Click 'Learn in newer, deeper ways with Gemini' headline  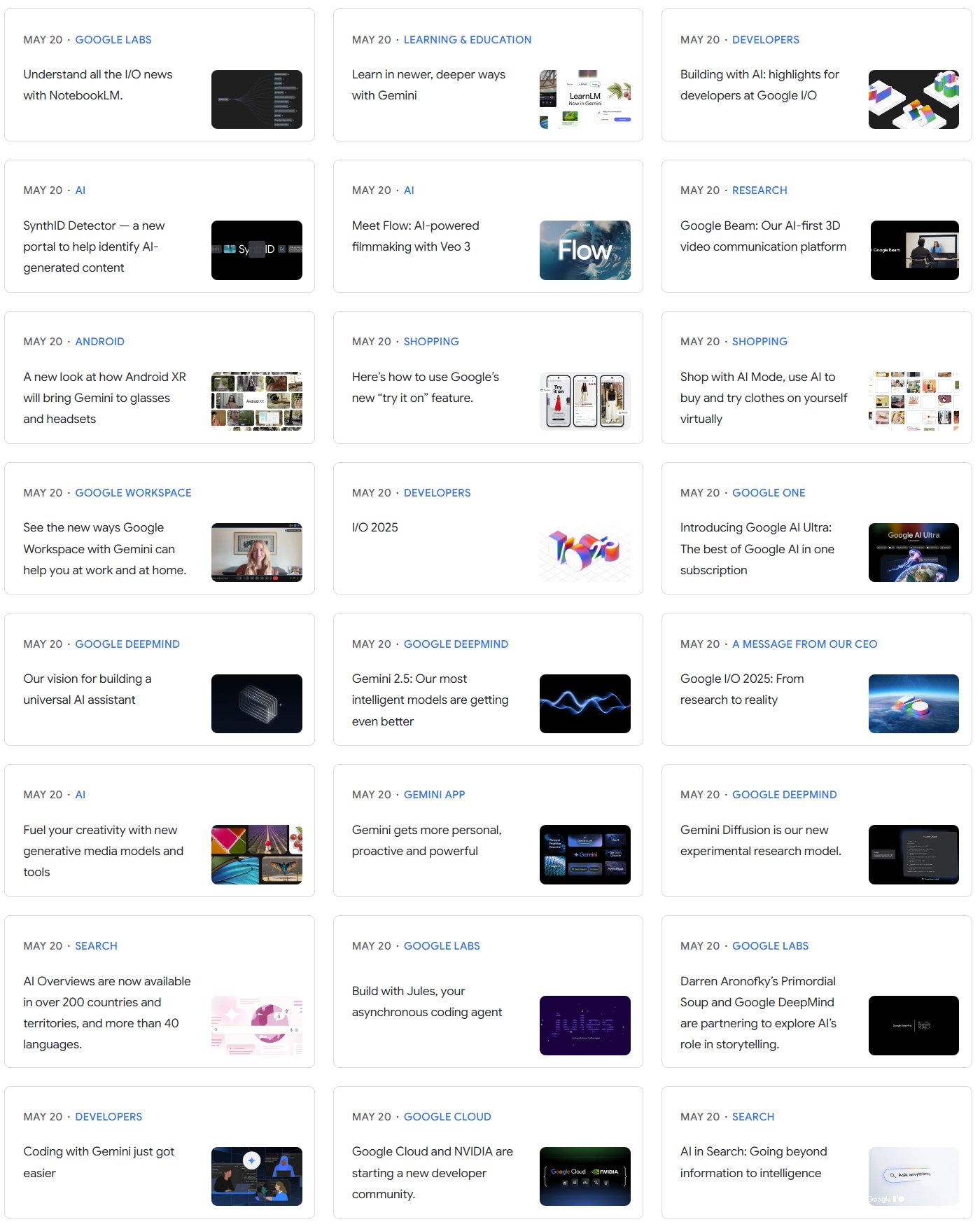428,85
